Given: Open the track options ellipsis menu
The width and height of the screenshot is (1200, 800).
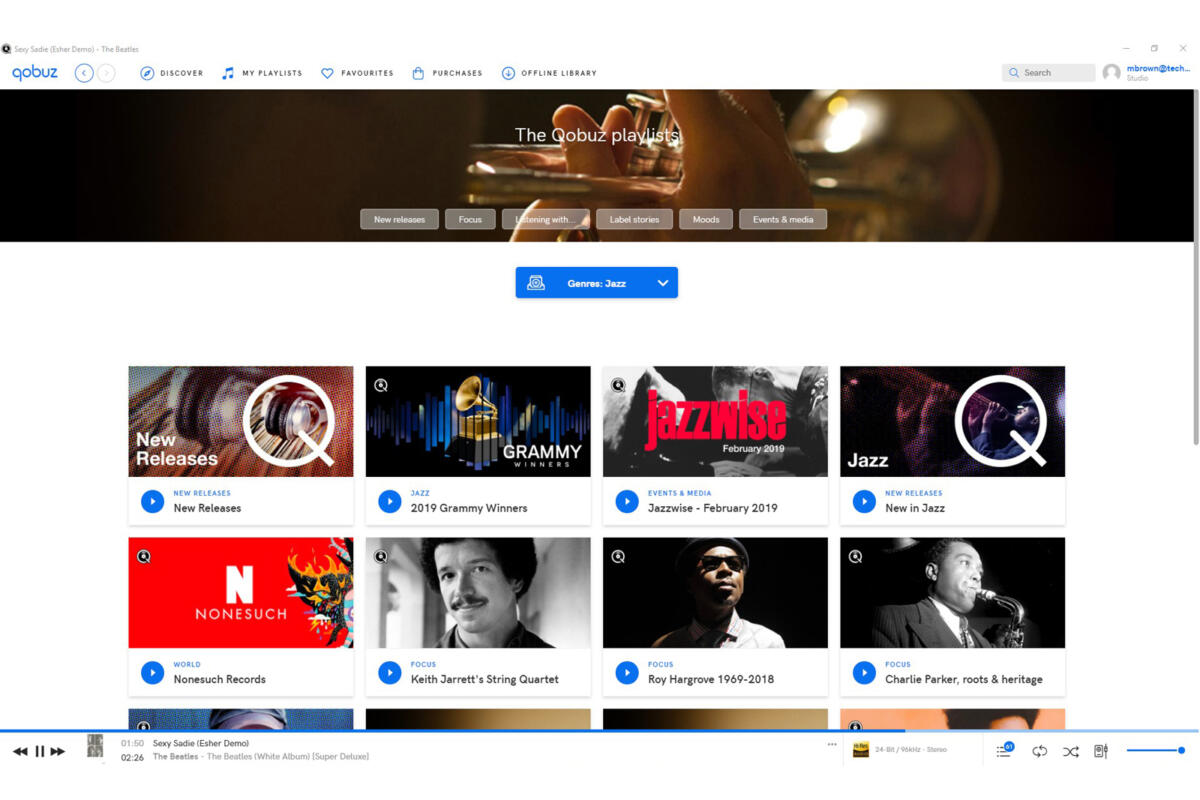Looking at the screenshot, I should 832,744.
